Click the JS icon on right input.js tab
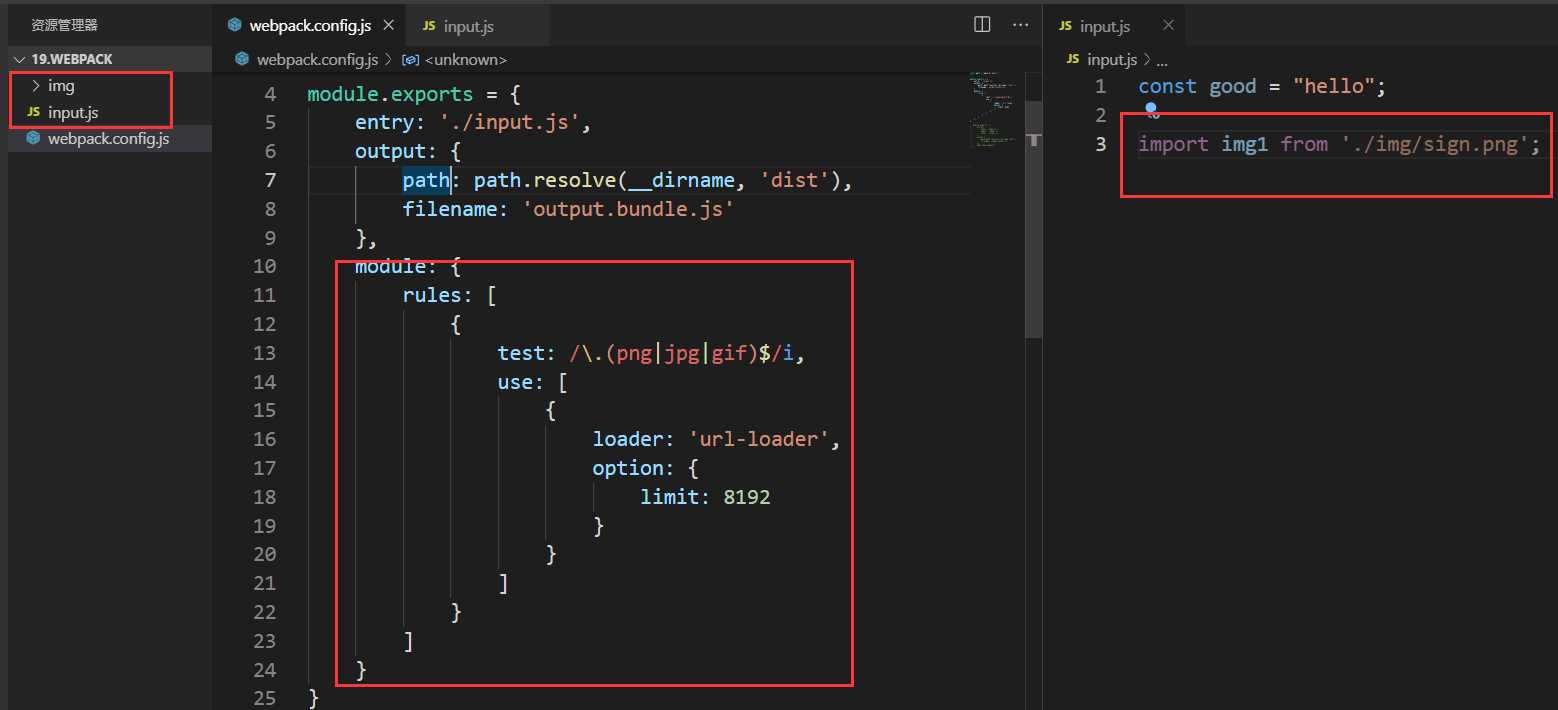The width and height of the screenshot is (1558, 710). [x=1065, y=26]
